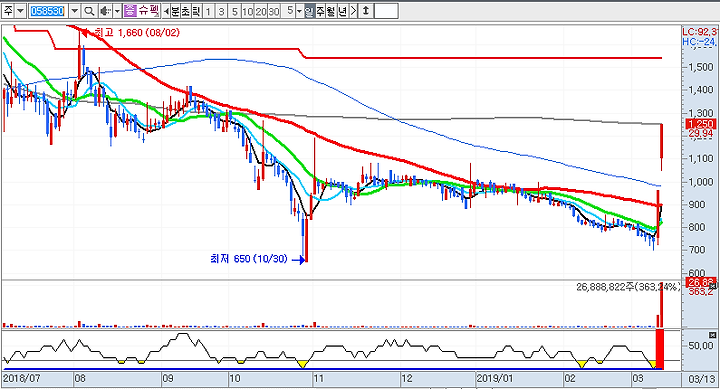Open the custom interval dropdown arrow

pyautogui.click(x=299, y=11)
